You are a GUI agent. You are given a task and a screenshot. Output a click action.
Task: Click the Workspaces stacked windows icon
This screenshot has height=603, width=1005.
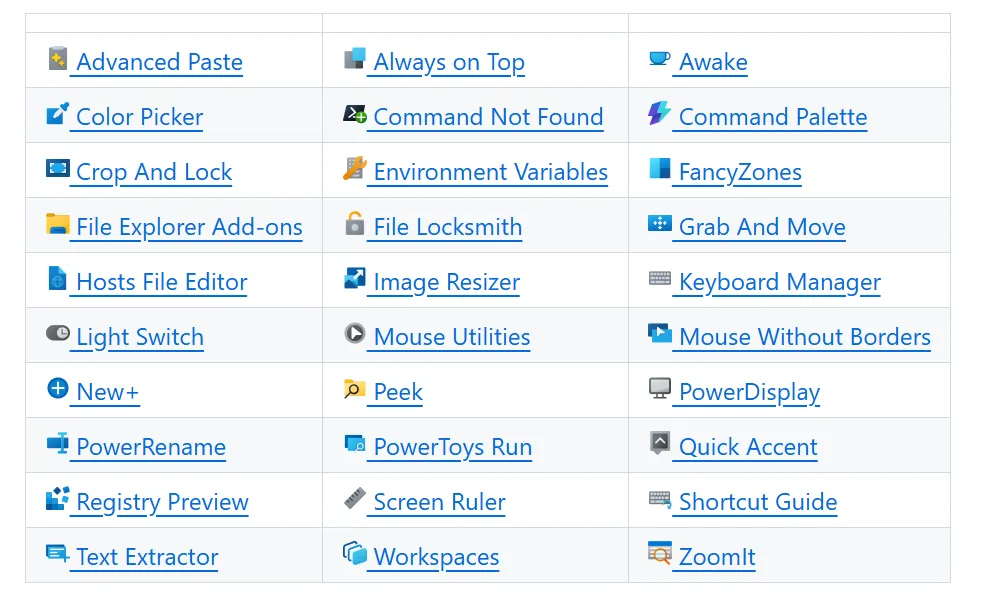pos(354,553)
